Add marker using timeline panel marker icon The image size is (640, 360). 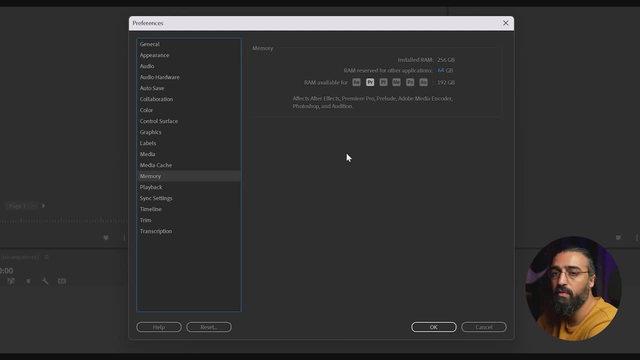pyautogui.click(x=28, y=281)
